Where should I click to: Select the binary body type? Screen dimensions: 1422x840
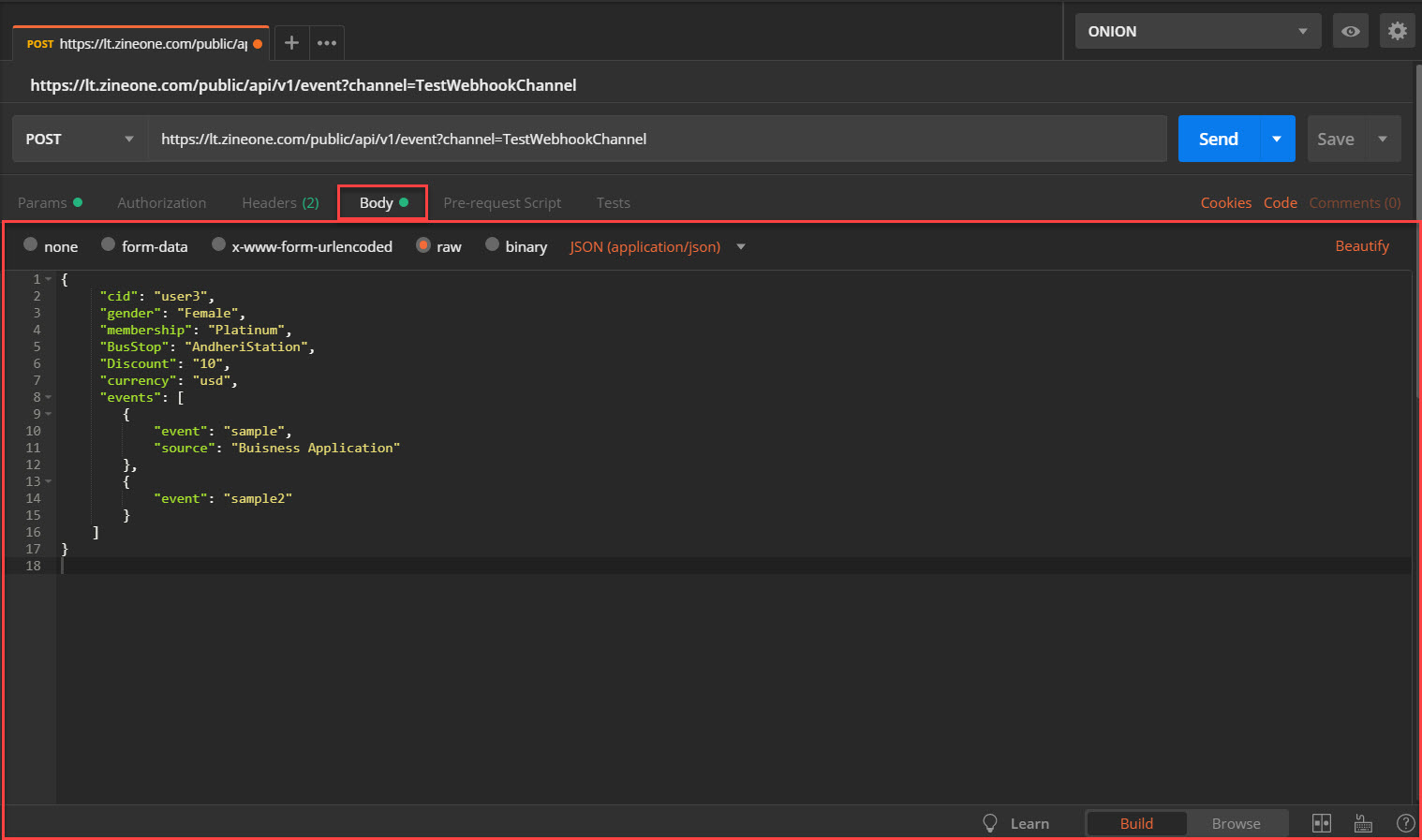492,244
